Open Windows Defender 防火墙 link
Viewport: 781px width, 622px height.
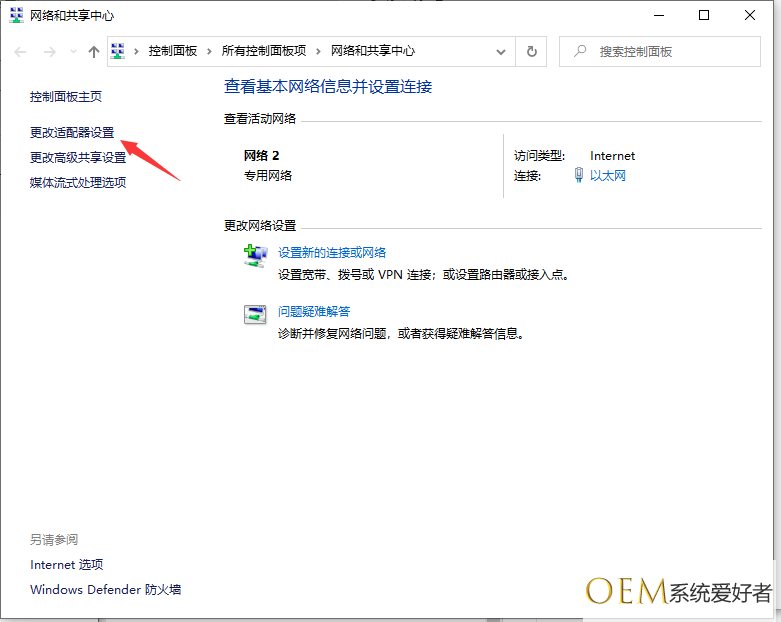tap(105, 590)
